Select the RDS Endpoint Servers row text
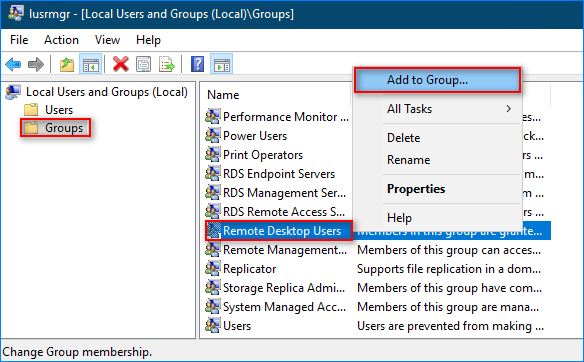This screenshot has width=584, height=362. point(279,174)
